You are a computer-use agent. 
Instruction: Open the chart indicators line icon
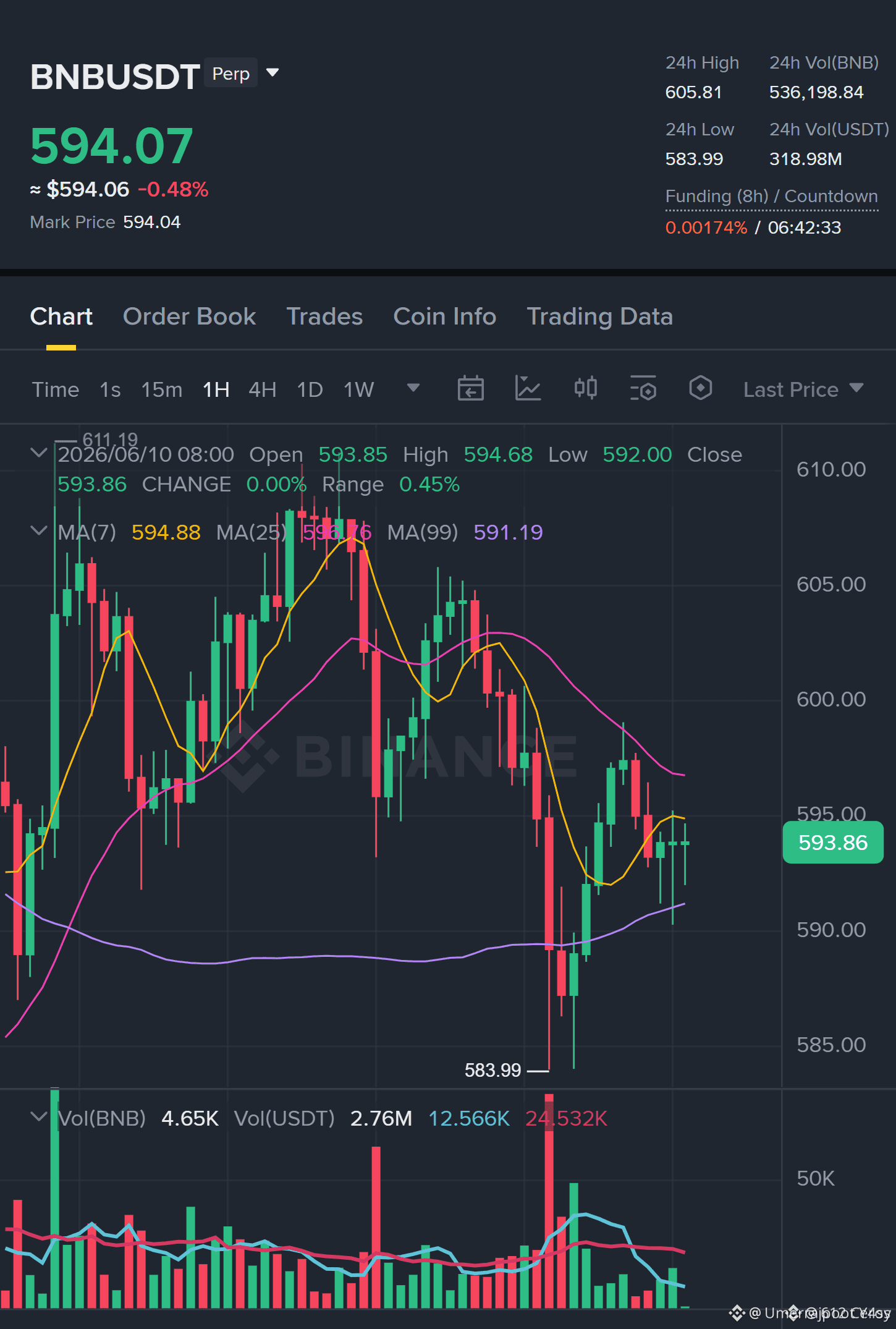pyautogui.click(x=528, y=389)
